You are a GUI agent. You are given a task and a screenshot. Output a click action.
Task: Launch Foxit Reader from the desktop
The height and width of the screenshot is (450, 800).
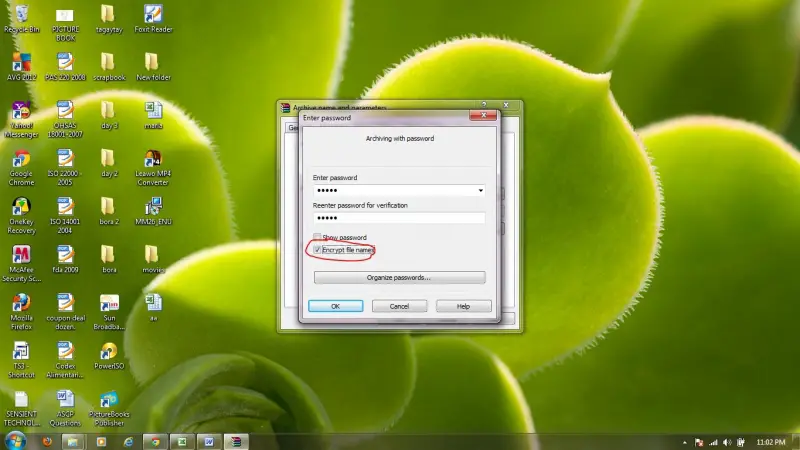coord(153,19)
